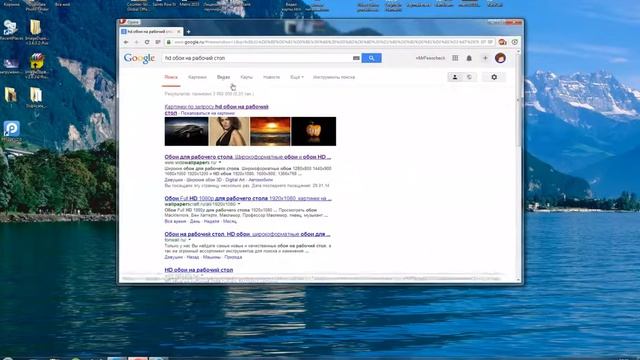This screenshot has height=360, width=640.
Task: Switch to the Карты tab
Action: [247, 77]
